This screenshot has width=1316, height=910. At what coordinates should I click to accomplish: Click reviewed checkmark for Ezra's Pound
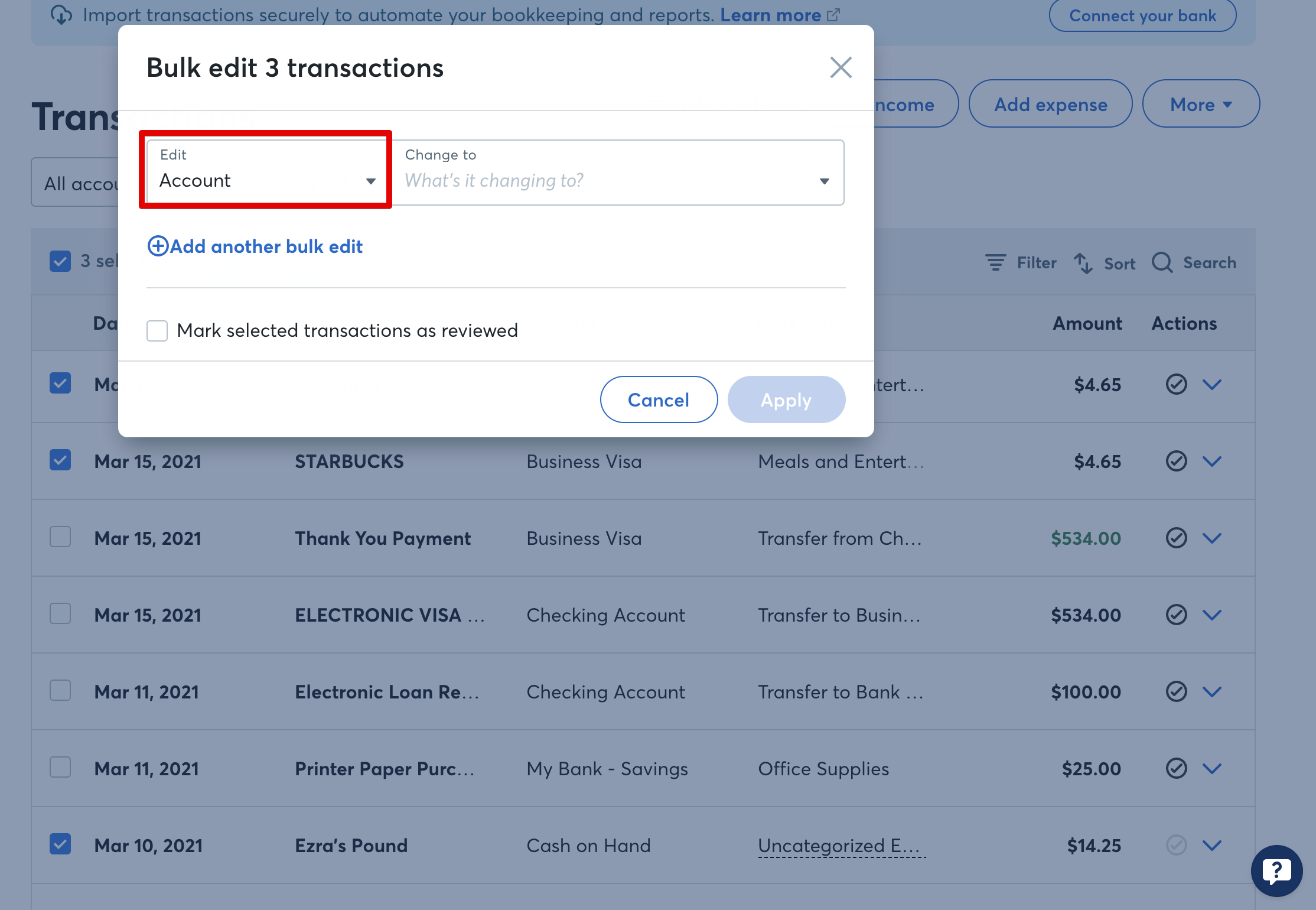1176,846
